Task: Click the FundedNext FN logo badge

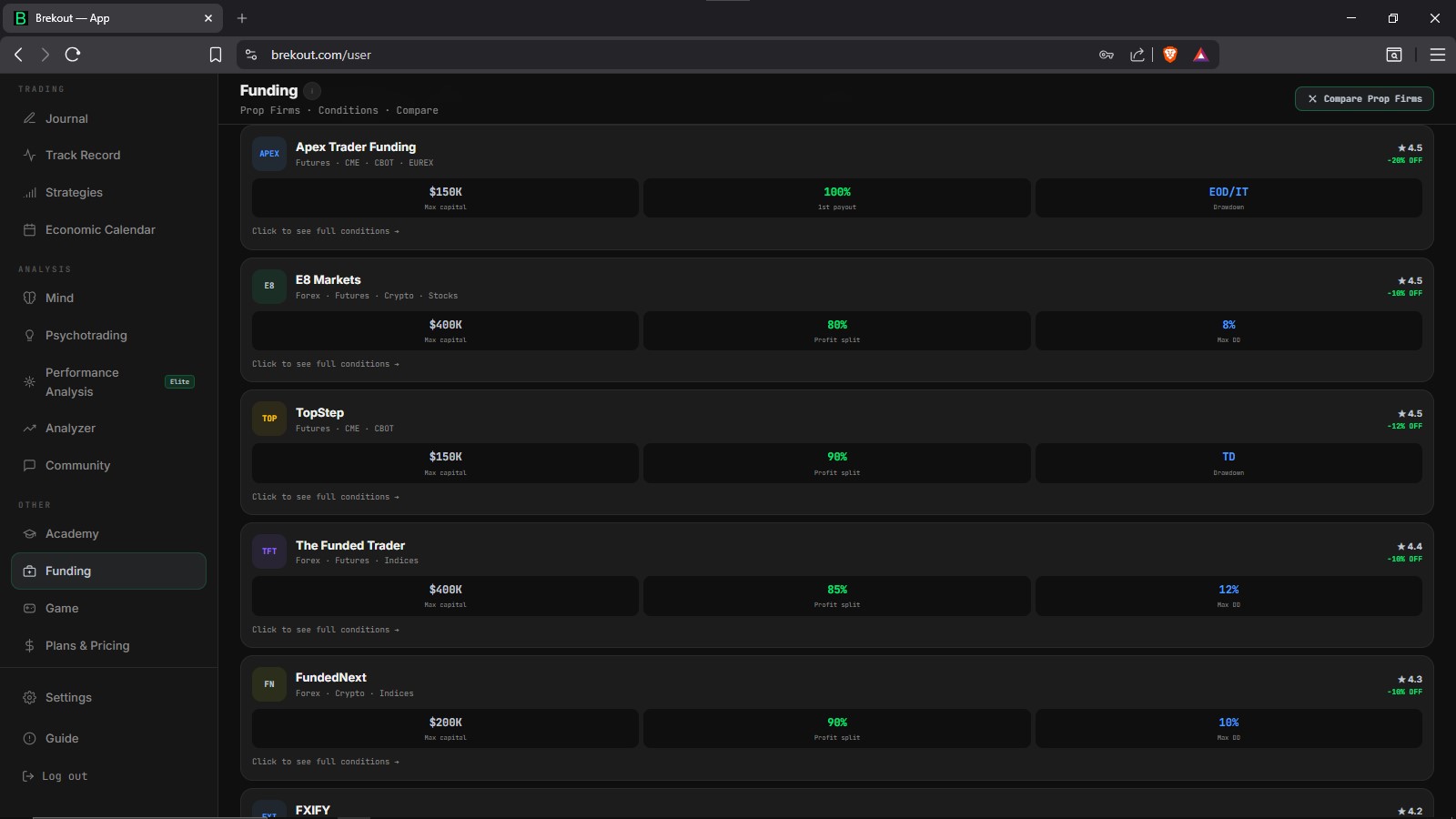Action: (269, 684)
